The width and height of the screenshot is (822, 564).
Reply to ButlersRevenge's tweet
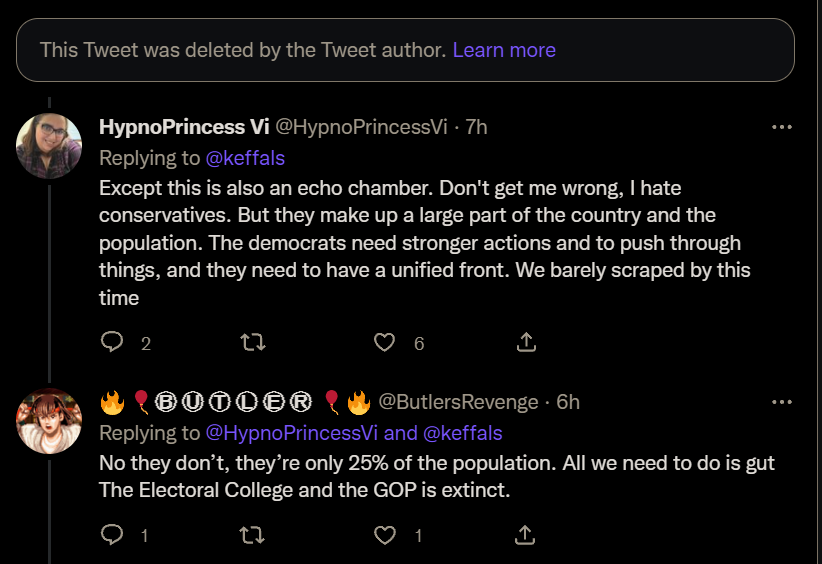click(x=112, y=535)
